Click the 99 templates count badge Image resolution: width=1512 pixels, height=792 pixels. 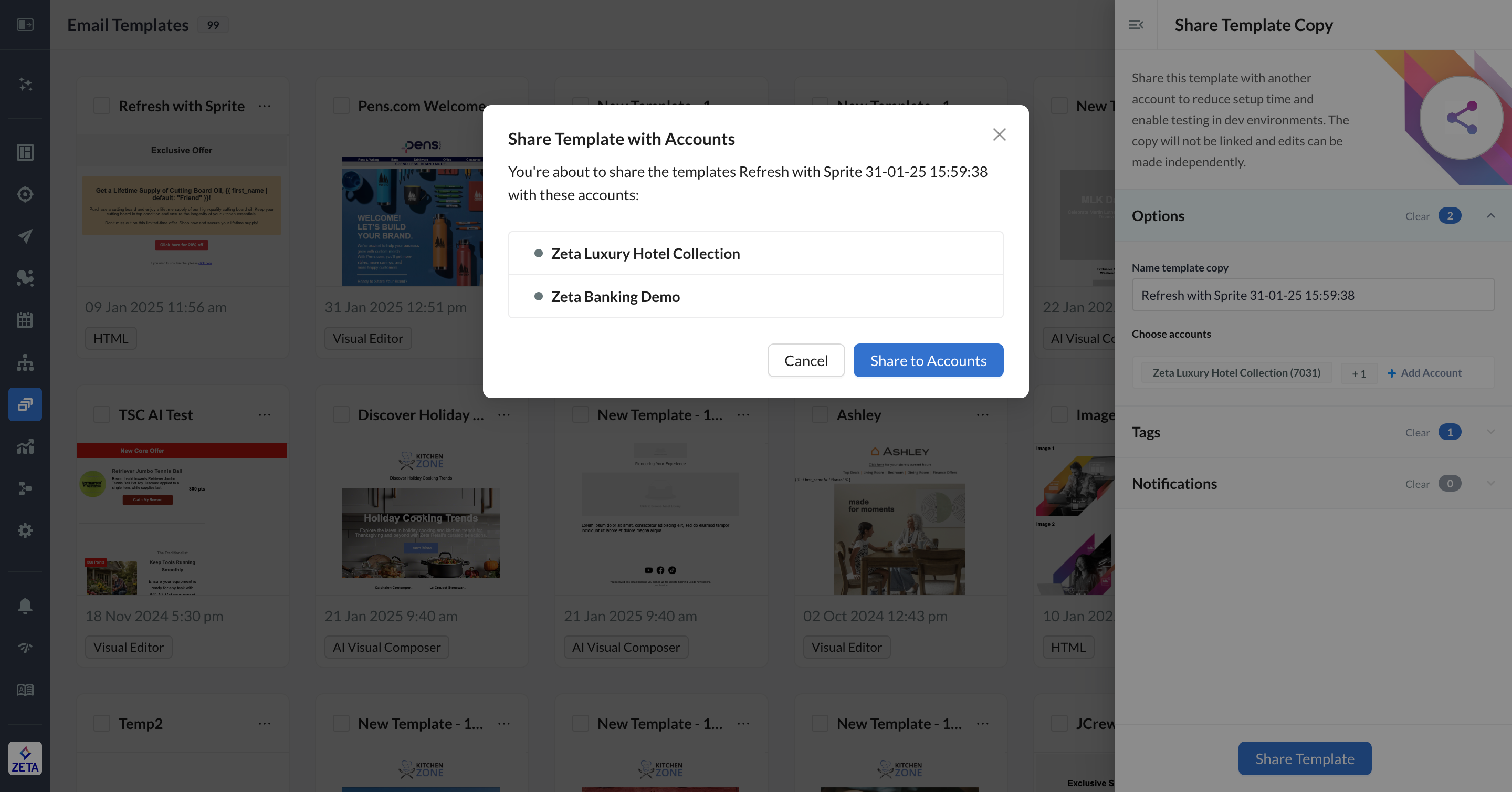(x=213, y=25)
